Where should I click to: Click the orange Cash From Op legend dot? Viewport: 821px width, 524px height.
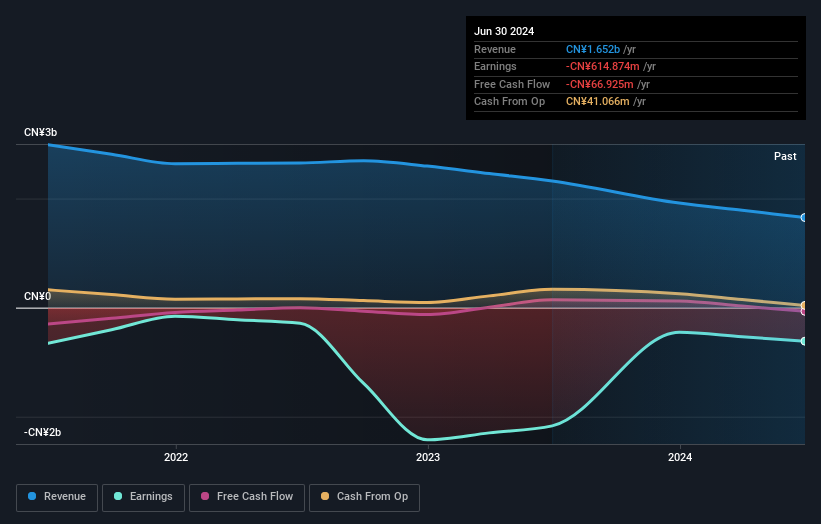(x=325, y=496)
